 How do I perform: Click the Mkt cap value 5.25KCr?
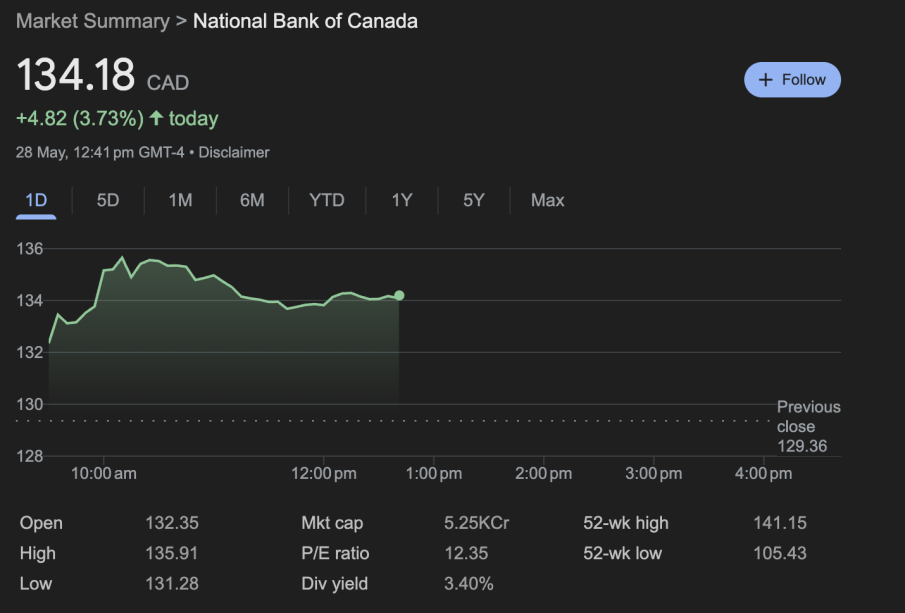point(477,523)
